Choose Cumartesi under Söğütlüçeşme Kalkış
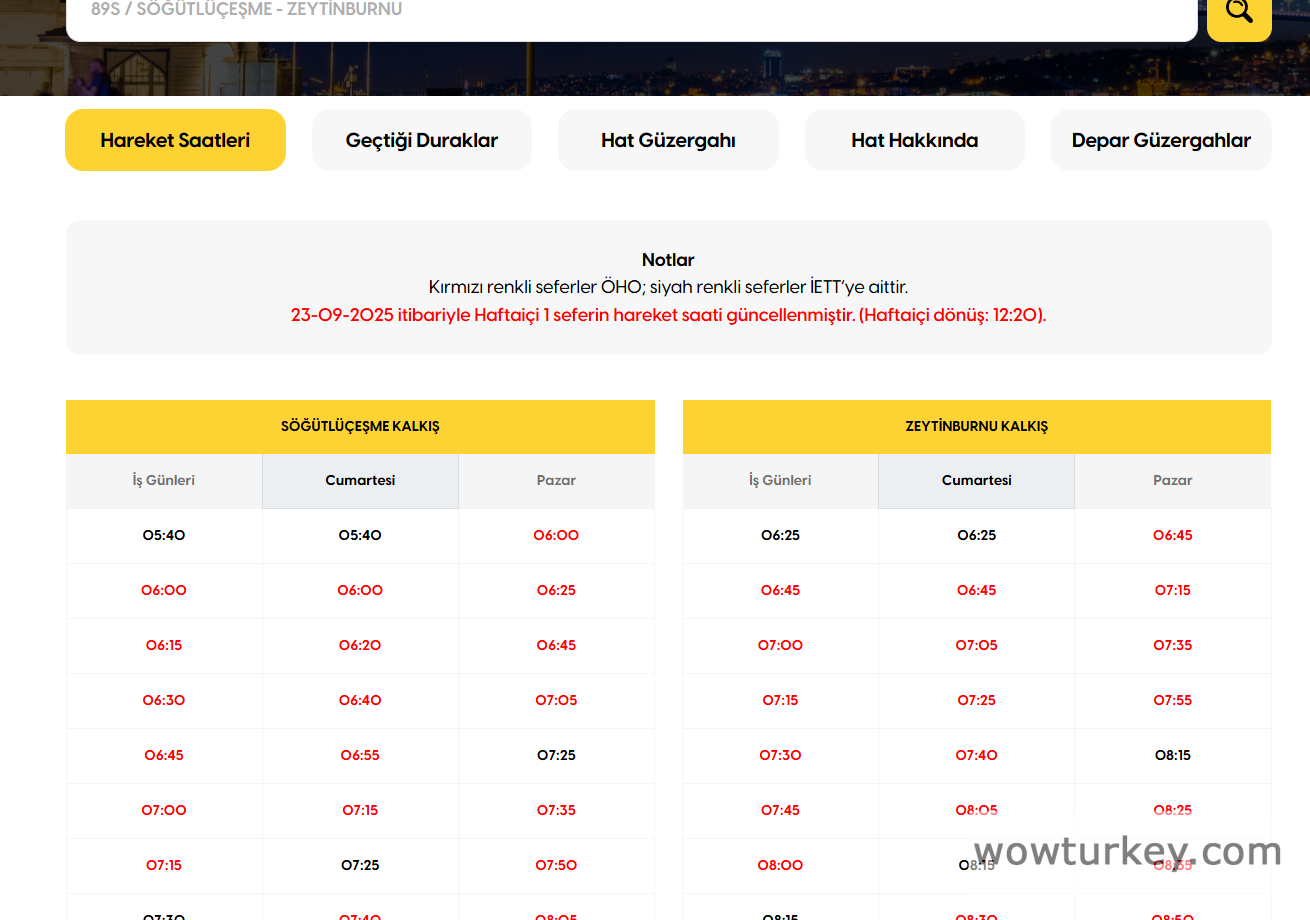 [x=360, y=480]
